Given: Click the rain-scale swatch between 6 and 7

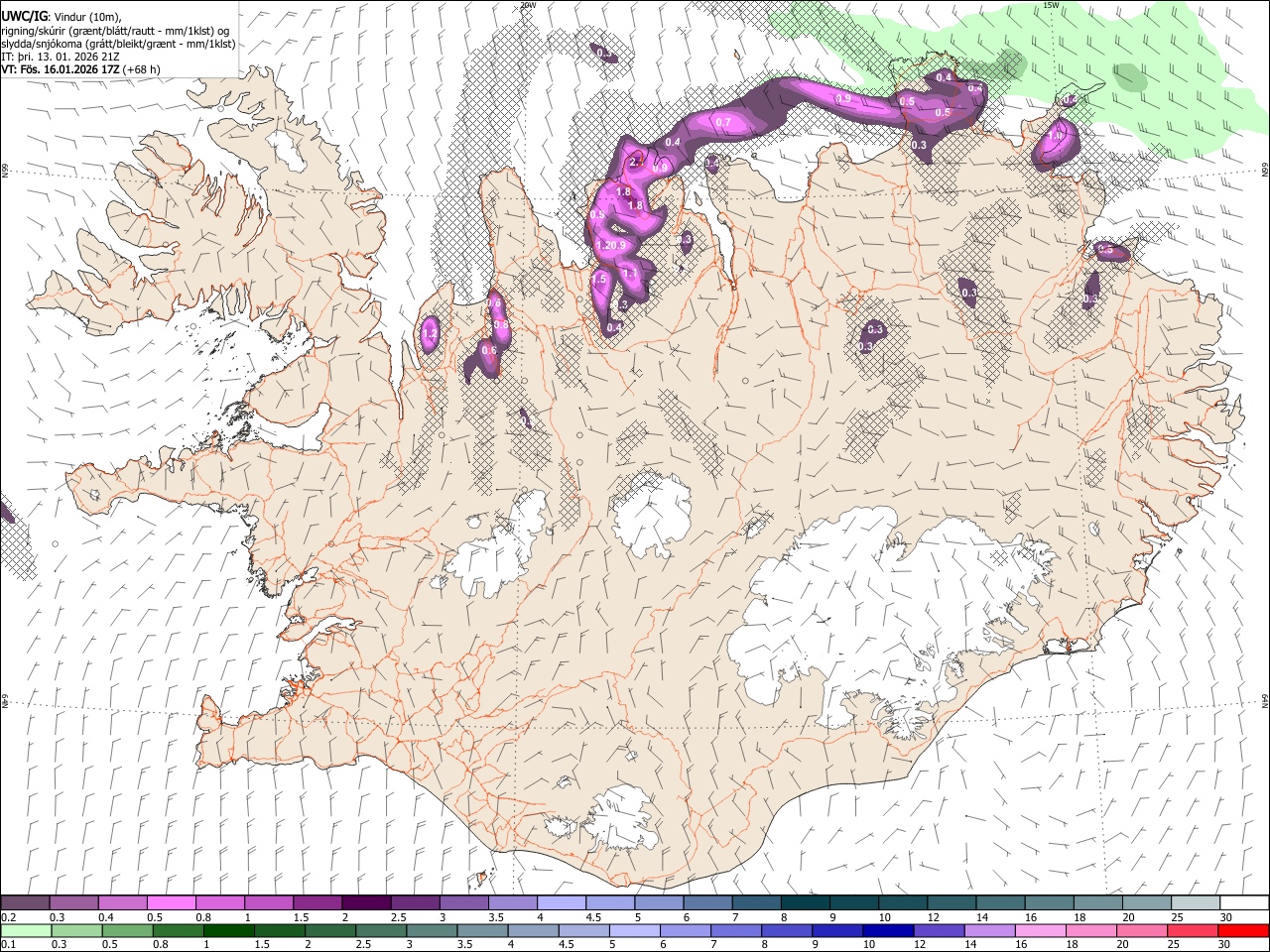Looking at the screenshot, I should (x=685, y=930).
